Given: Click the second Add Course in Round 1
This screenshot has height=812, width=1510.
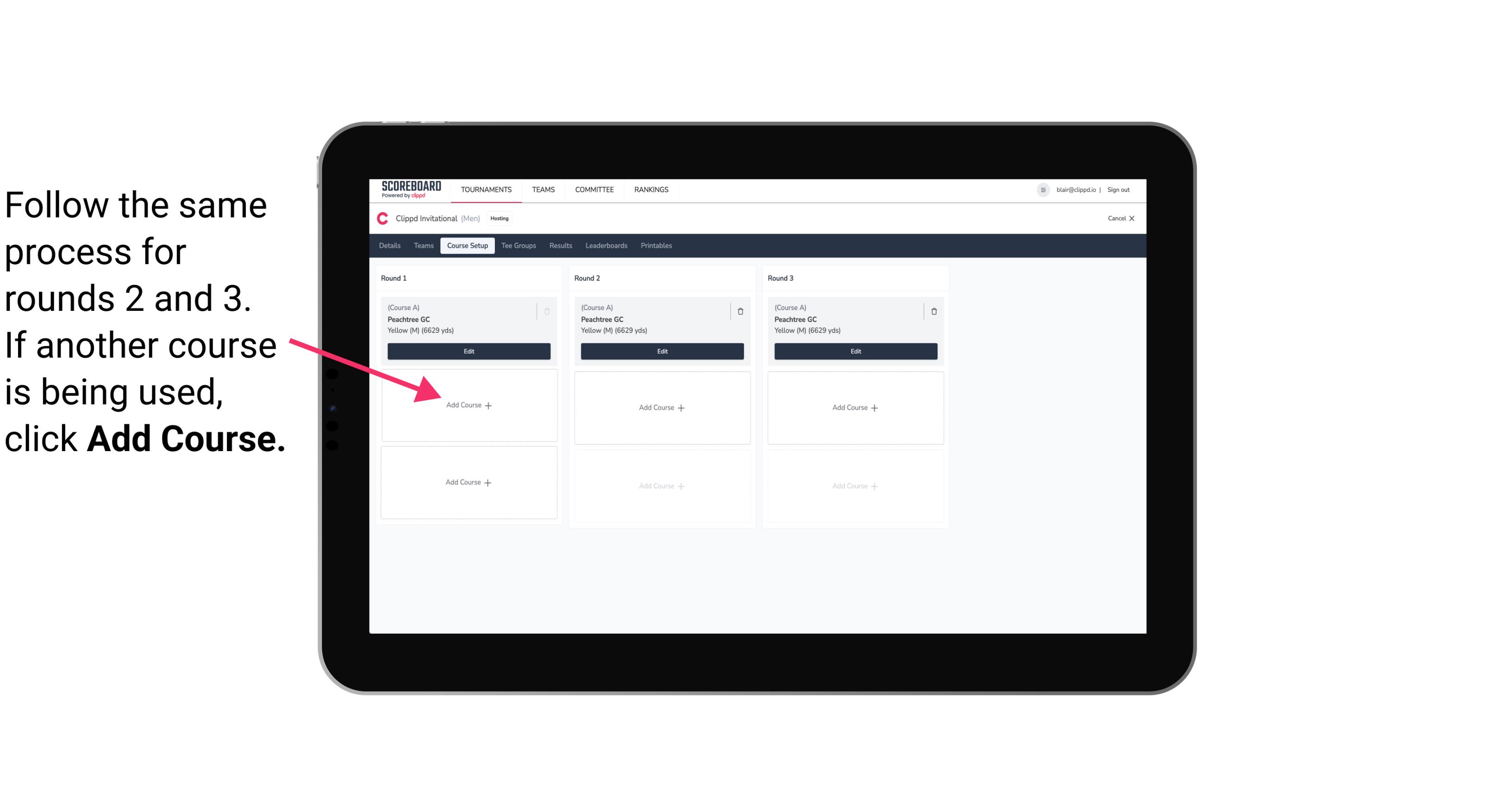Looking at the screenshot, I should 468,482.
